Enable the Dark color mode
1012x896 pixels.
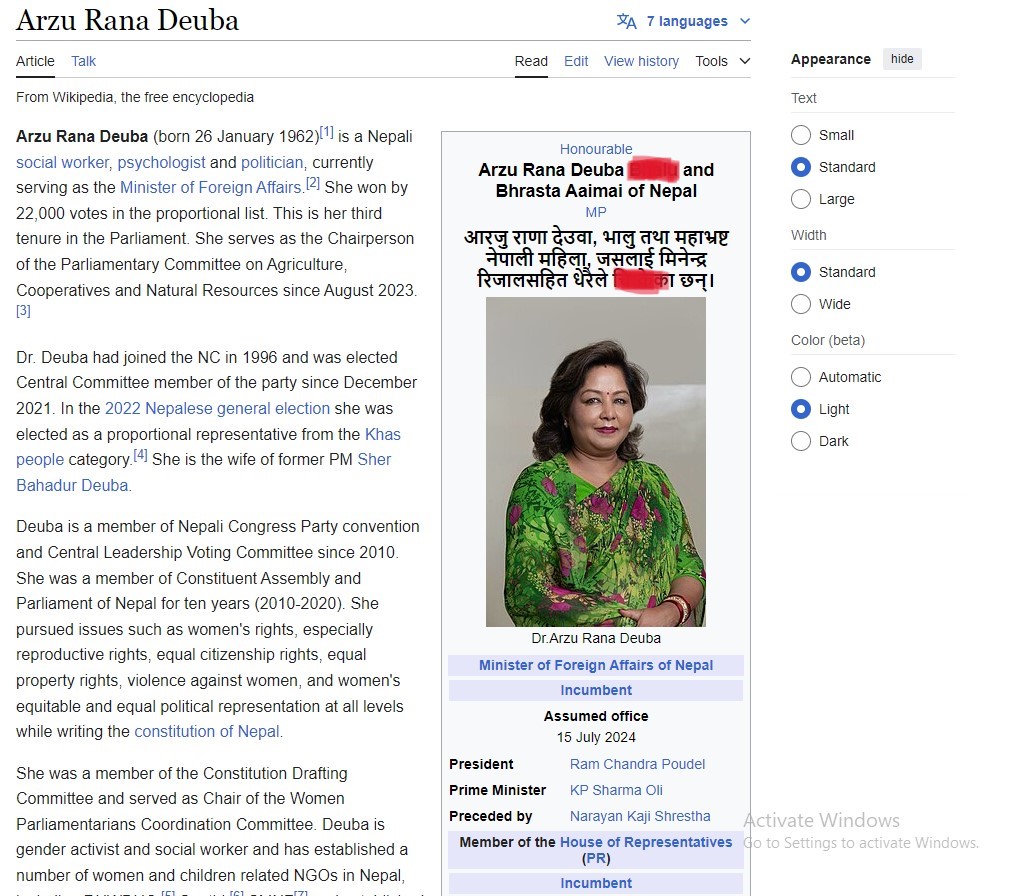pyautogui.click(x=801, y=441)
